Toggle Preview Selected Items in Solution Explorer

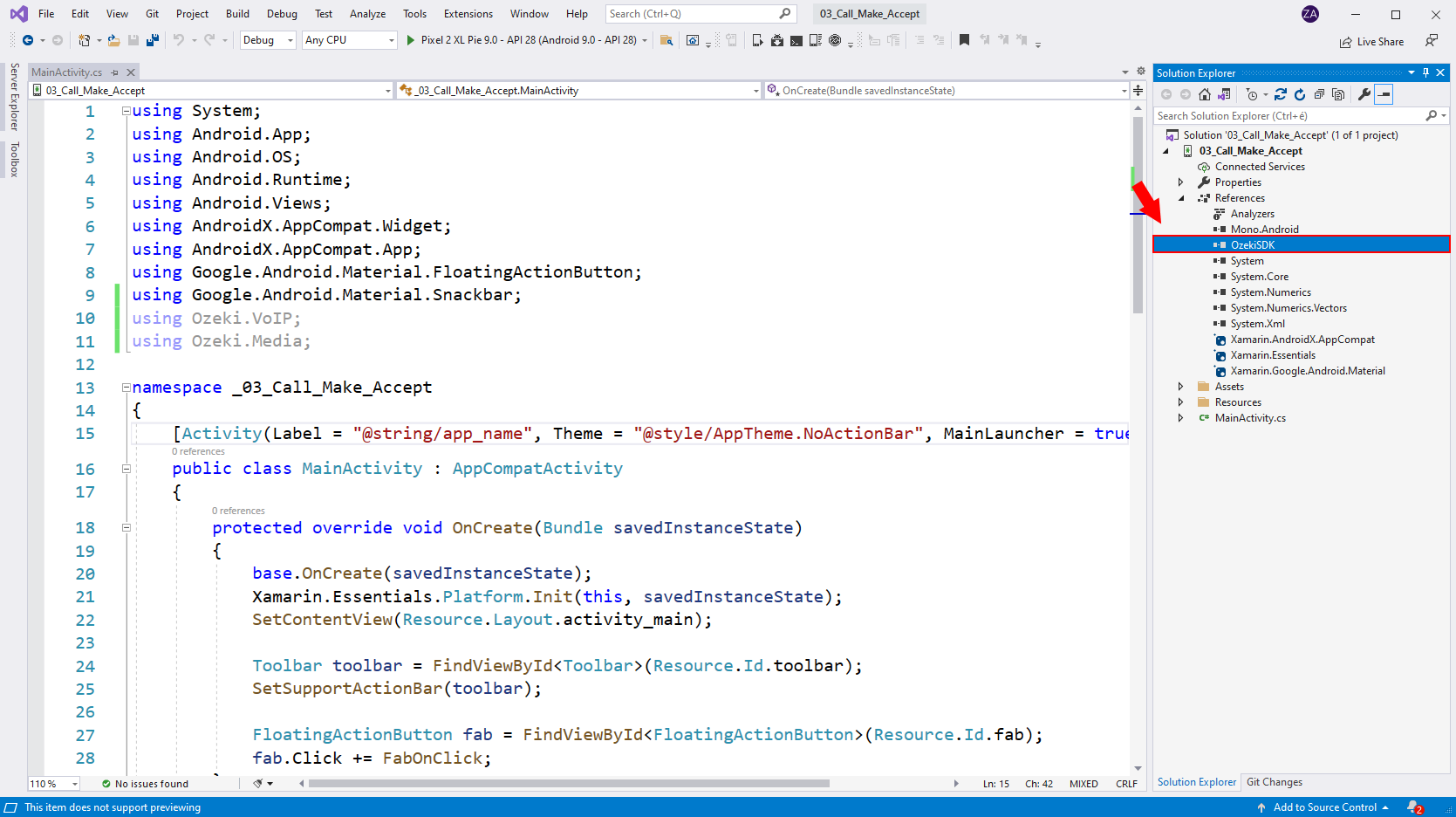(1384, 94)
